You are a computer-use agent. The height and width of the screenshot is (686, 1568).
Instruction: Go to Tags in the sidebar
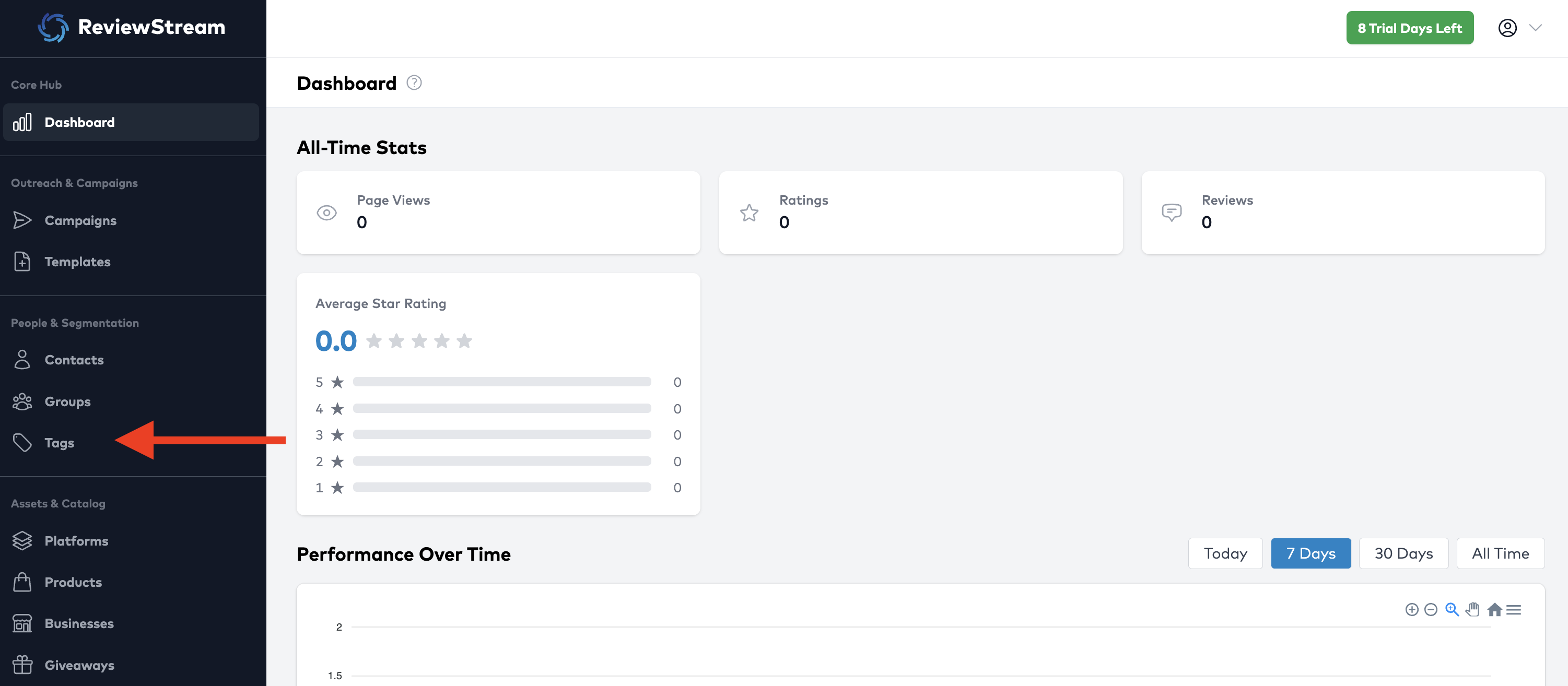59,443
